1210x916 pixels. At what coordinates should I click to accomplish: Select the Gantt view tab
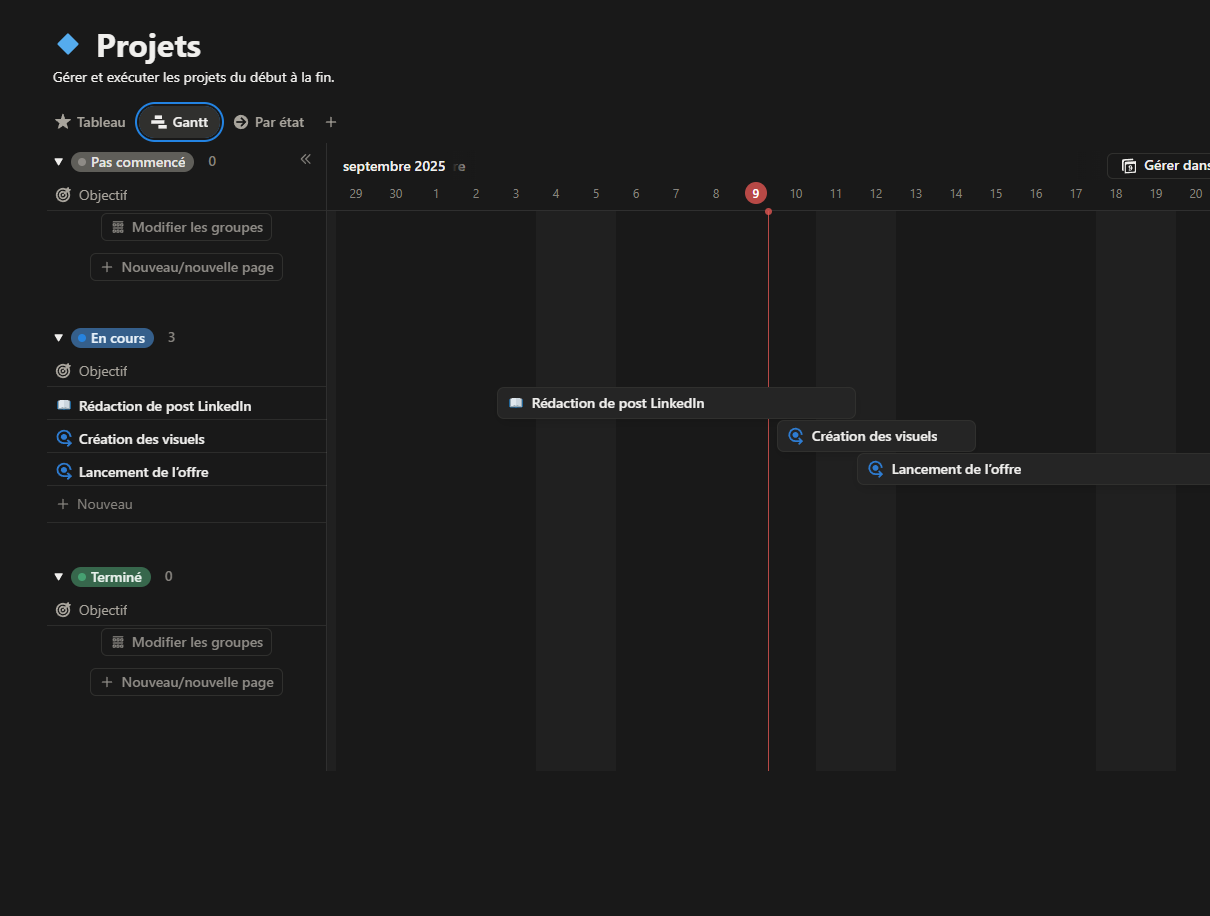click(x=180, y=122)
